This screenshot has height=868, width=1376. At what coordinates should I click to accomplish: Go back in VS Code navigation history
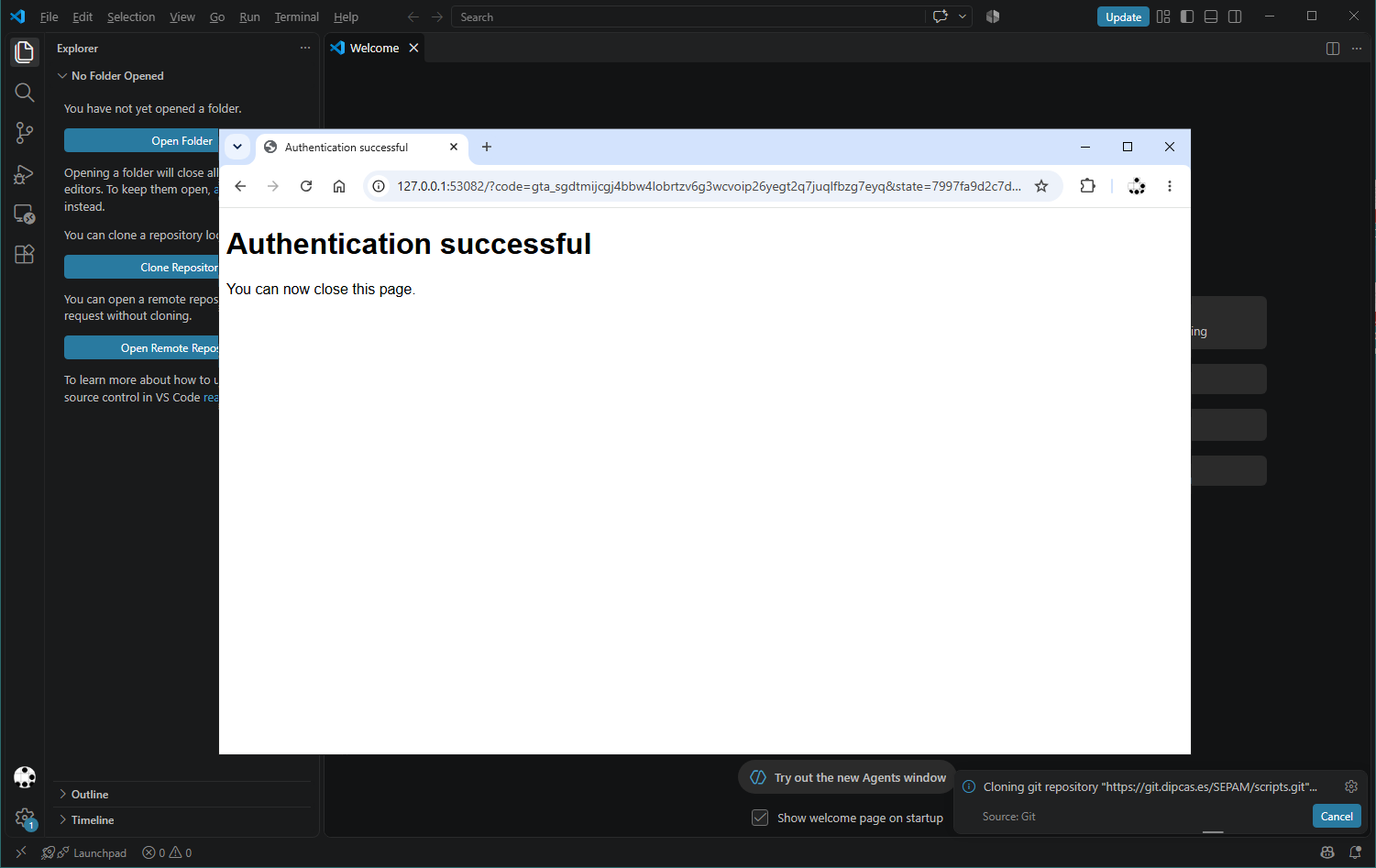tap(413, 16)
